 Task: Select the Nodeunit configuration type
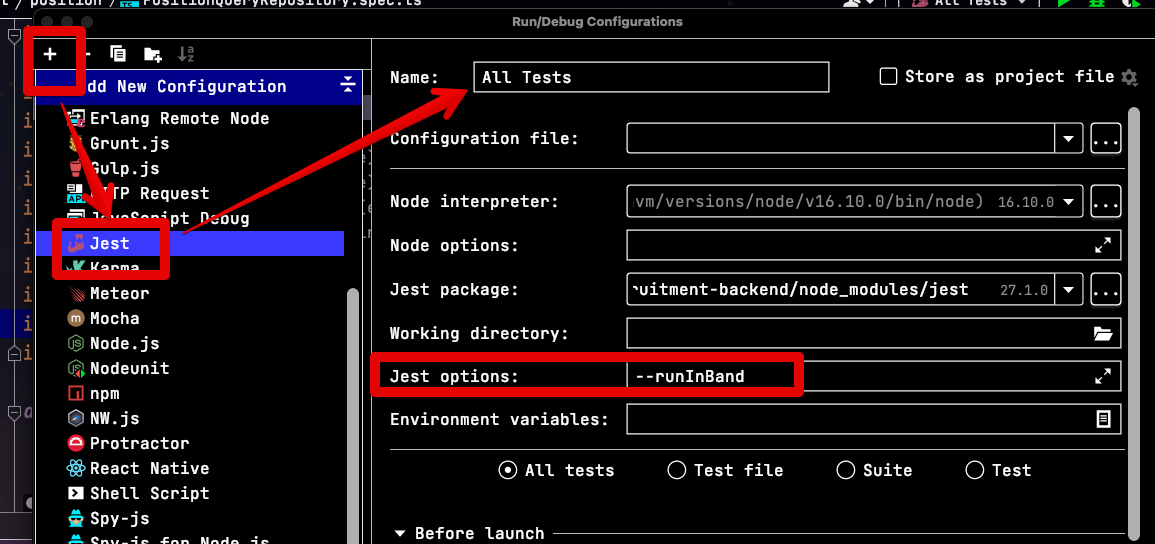118,368
